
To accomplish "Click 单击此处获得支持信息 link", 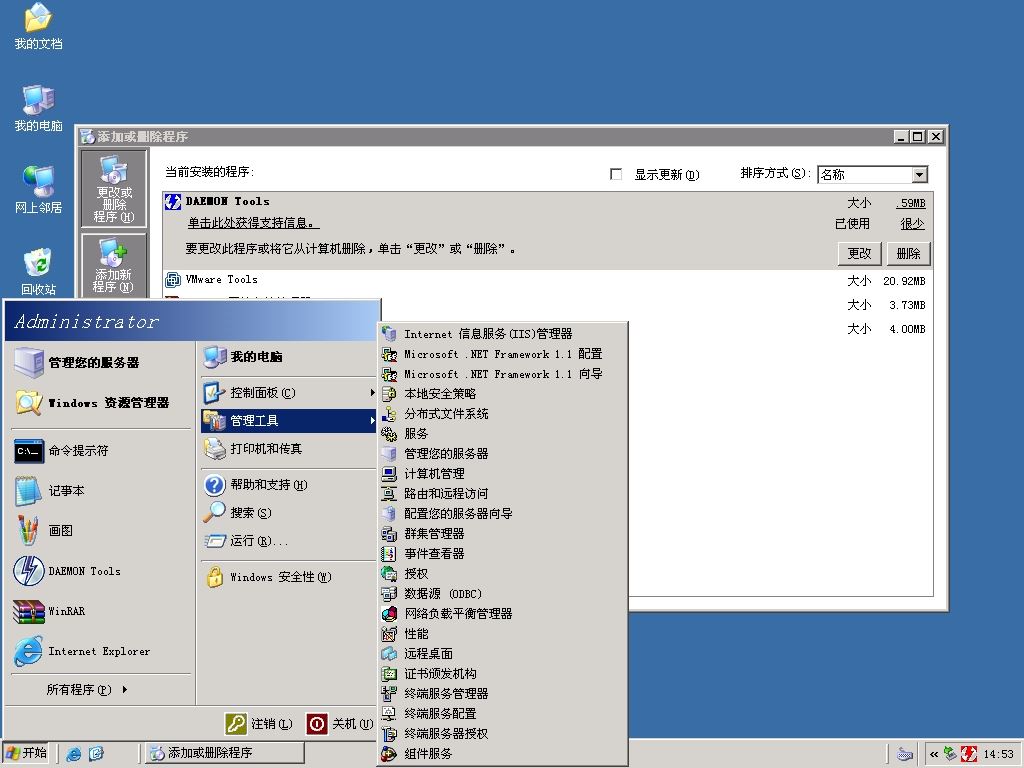I will tap(253, 223).
